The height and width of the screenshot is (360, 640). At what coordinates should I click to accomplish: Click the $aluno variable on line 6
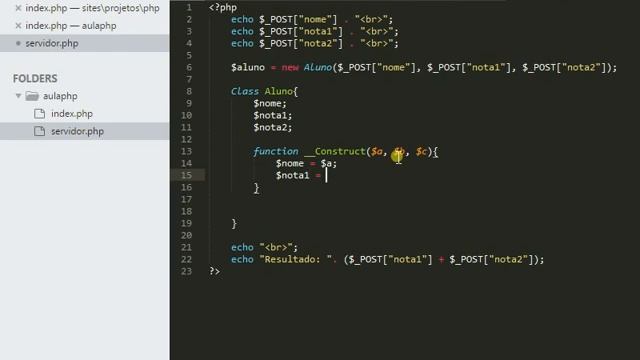point(248,67)
